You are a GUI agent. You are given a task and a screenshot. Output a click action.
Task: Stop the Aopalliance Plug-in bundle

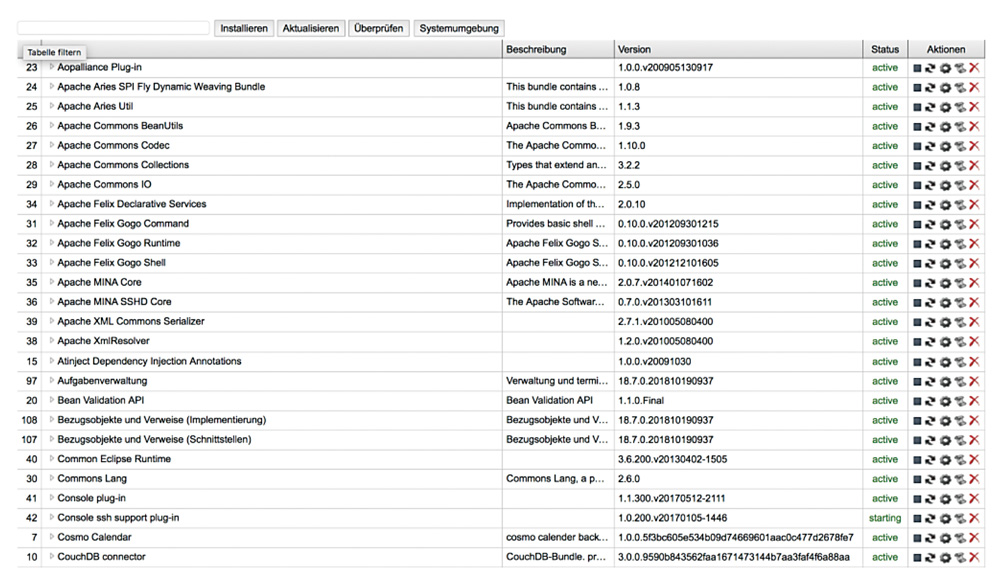pyautogui.click(x=917, y=68)
